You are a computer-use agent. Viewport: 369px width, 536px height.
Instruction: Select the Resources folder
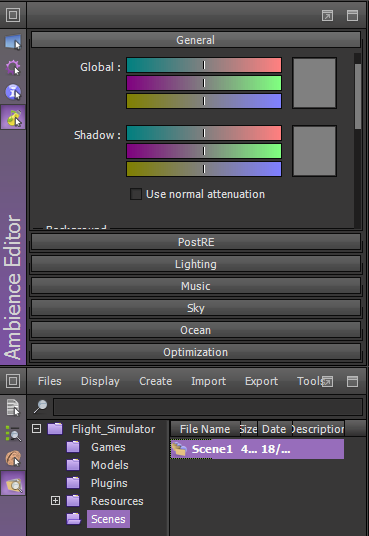tap(117, 501)
